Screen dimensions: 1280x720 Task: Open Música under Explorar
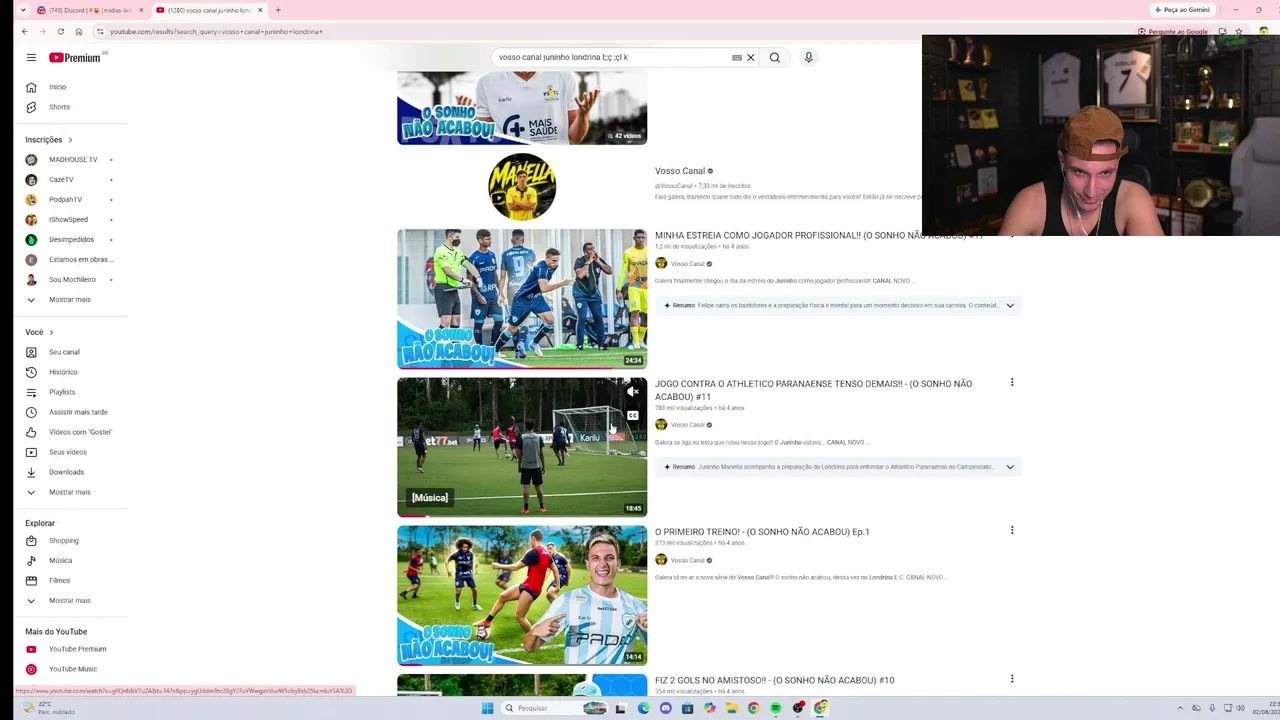pos(60,561)
